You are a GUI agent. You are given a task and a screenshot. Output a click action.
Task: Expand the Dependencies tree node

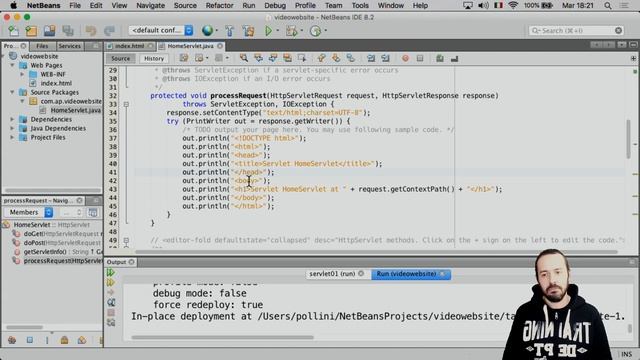click(x=12, y=119)
